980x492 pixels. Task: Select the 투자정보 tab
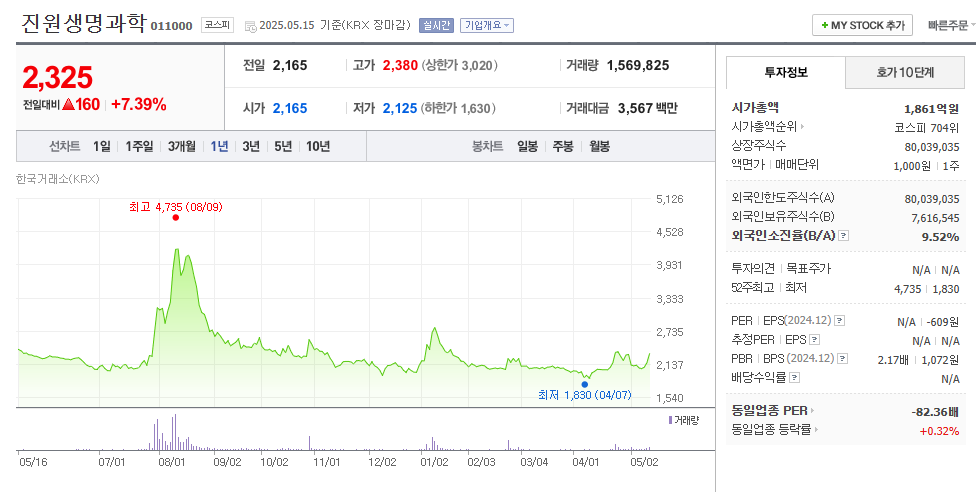point(786,73)
